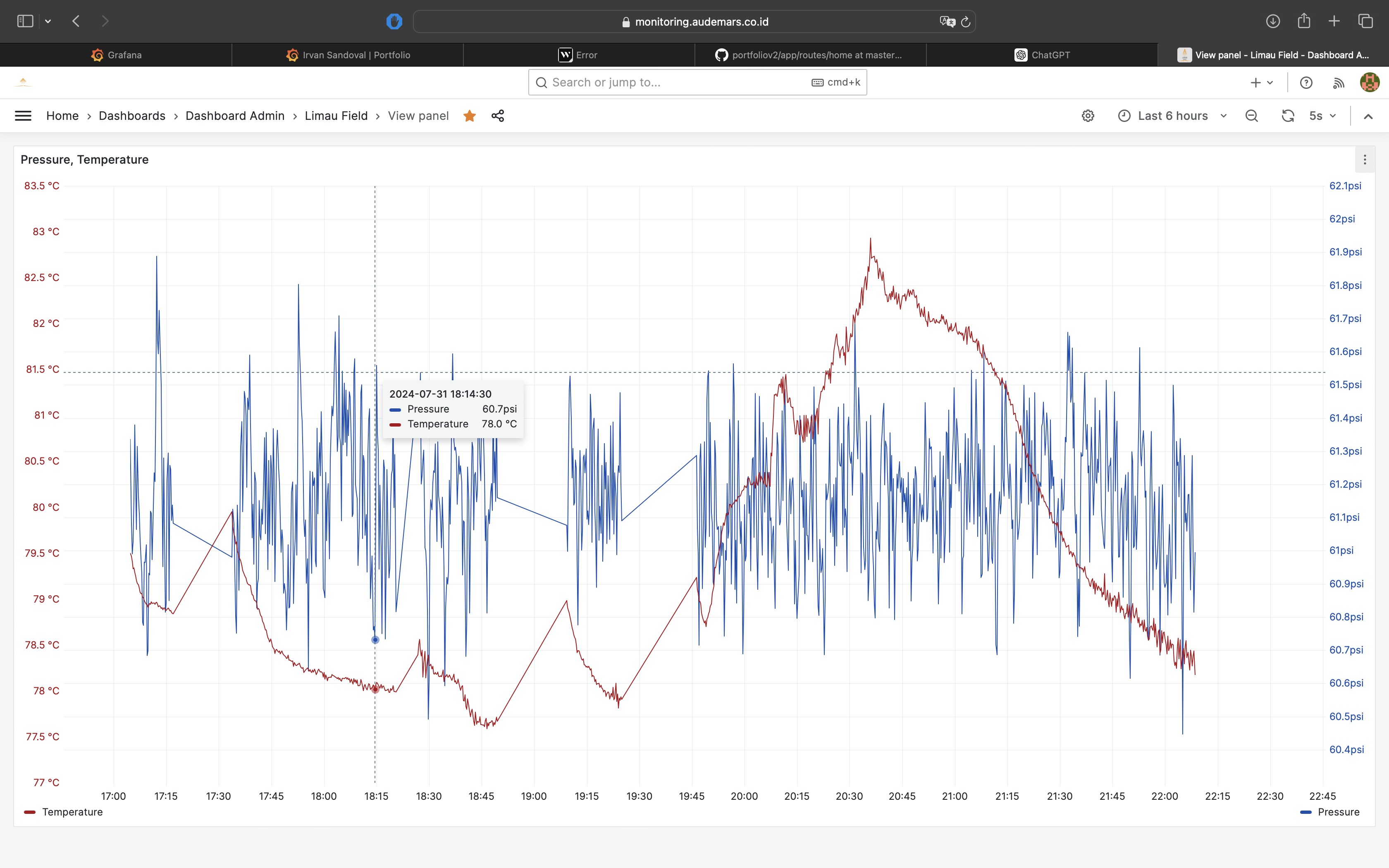Click the share panel icon in the breadcrumb bar

[497, 116]
